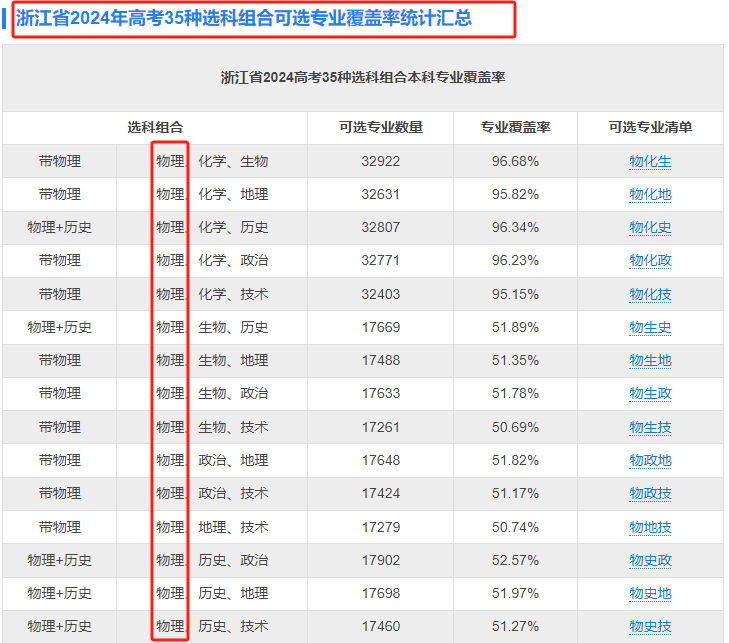Click the combination cell 物理、生物、历史

tap(212, 327)
